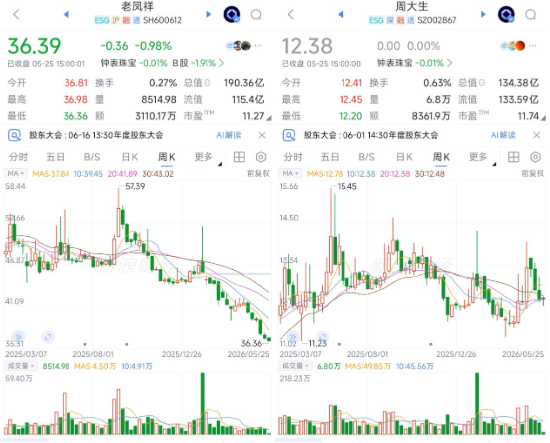This screenshot has height=443, width=550.
Task: Open more options beside 老凤祥 avatars
Action: 258,46
